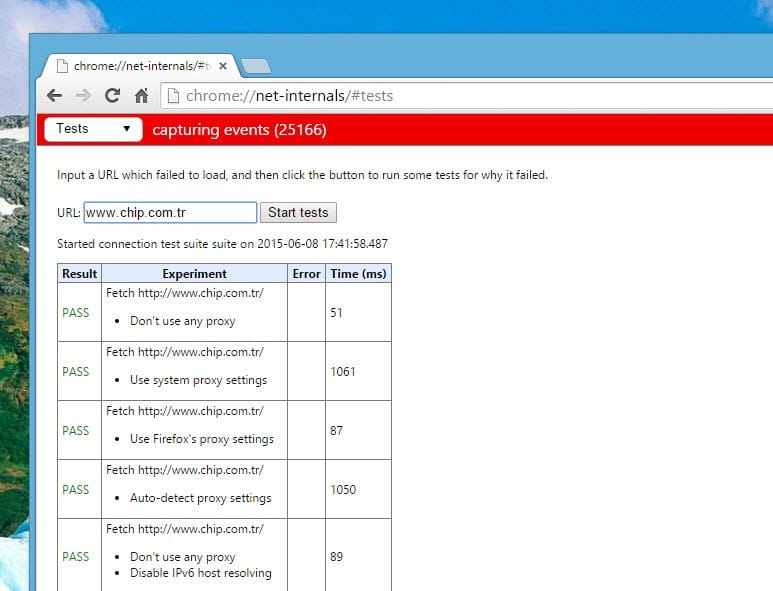Open the Home page icon
The image size is (773, 591).
(x=141, y=96)
